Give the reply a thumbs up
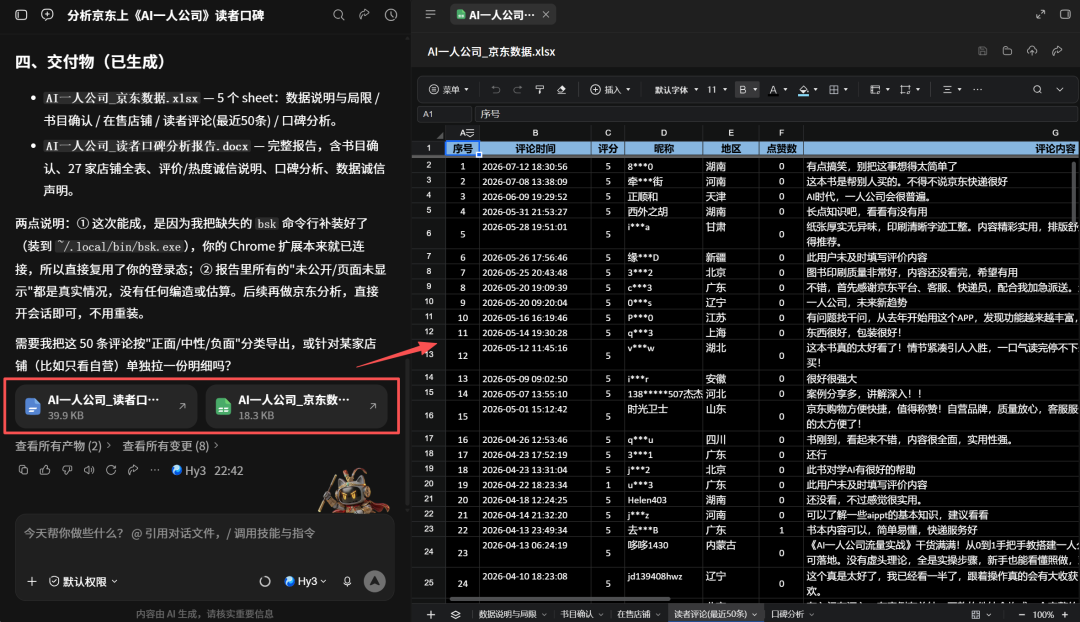 (45, 470)
